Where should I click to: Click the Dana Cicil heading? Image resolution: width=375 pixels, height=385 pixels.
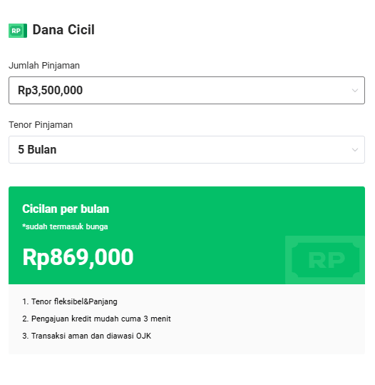pos(63,30)
